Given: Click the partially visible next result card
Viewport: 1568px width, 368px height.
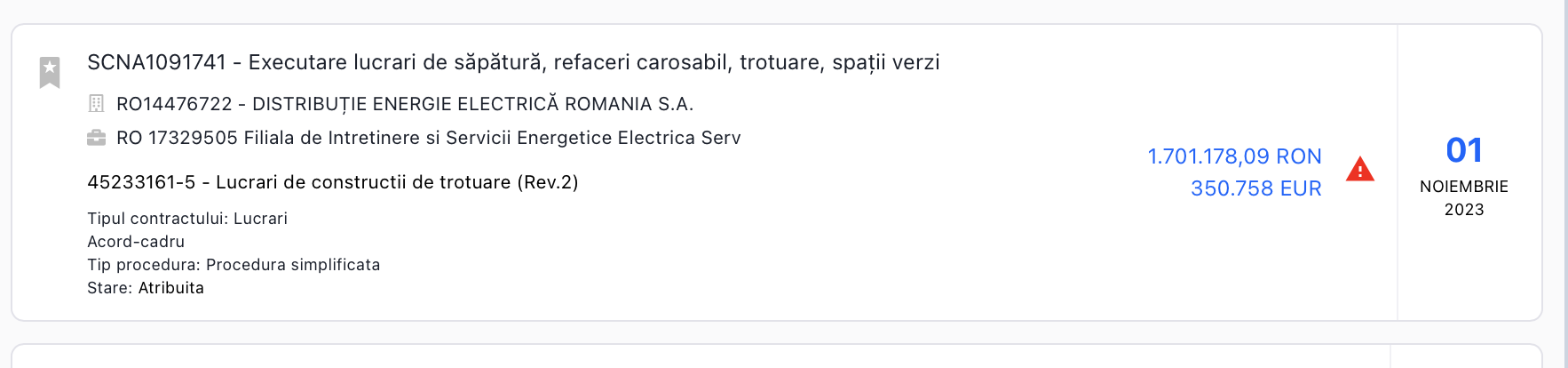Looking at the screenshot, I should [x=777, y=356].
